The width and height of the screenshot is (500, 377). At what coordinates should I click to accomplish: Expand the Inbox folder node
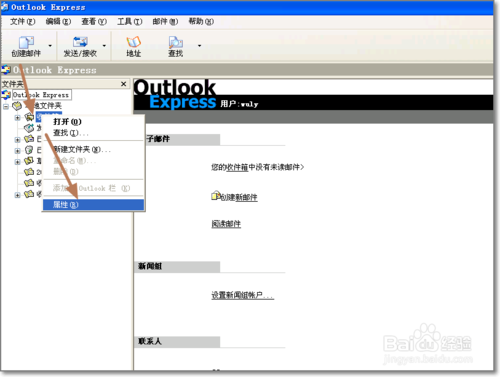coord(17,118)
